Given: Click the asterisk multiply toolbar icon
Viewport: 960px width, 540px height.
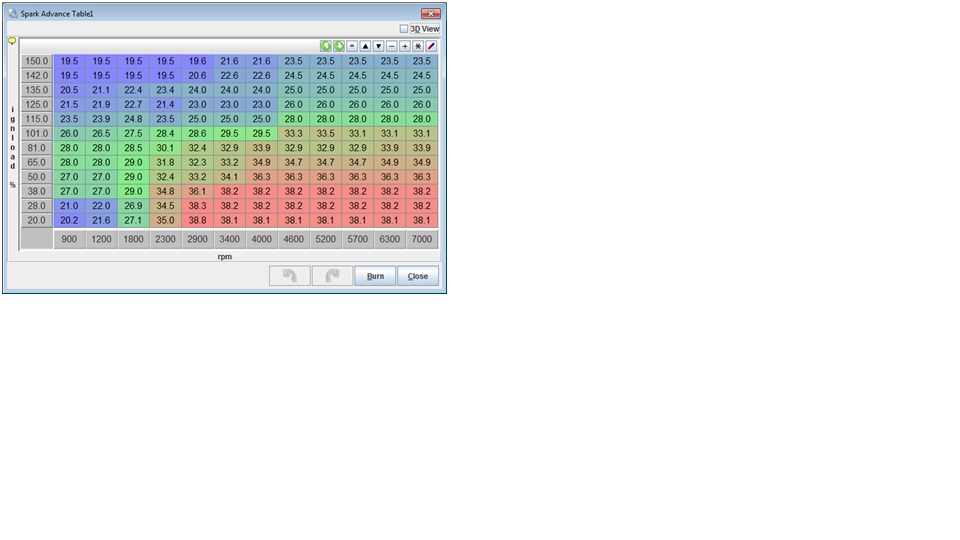Looking at the screenshot, I should (x=418, y=46).
